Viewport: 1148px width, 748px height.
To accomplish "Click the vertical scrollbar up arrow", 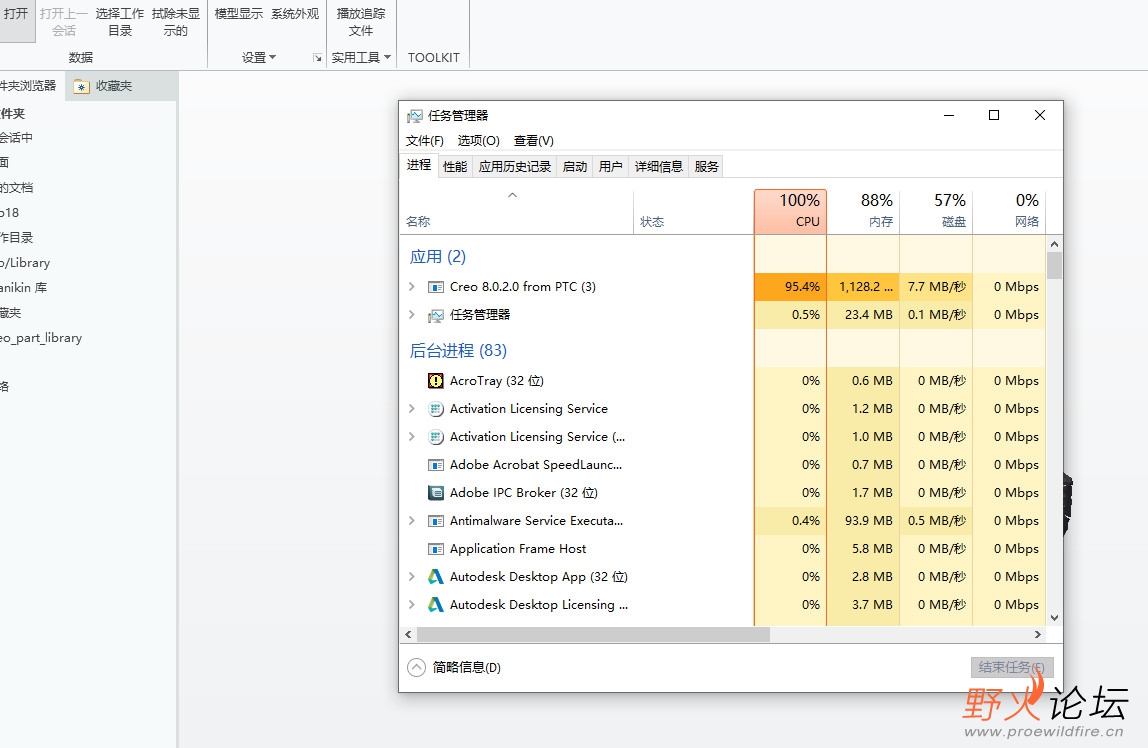I will 1054,244.
